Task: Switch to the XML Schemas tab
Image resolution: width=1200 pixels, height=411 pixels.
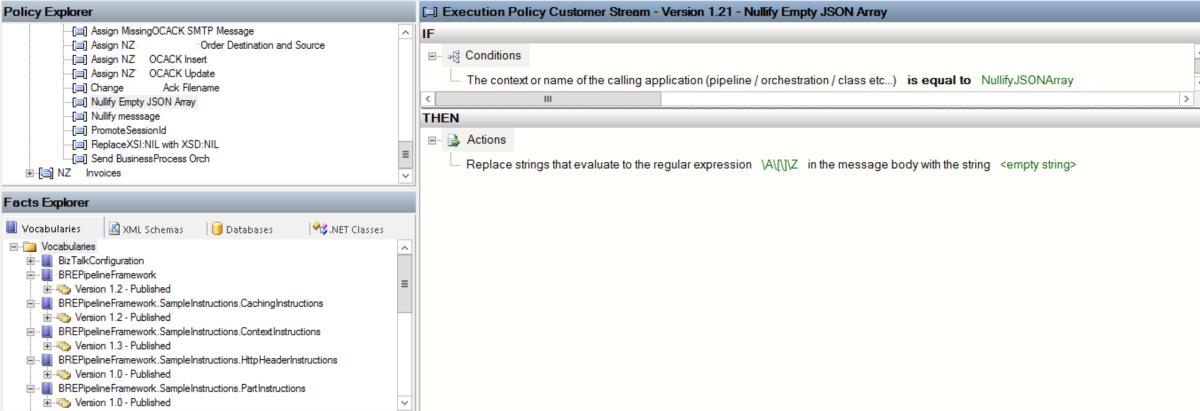Action: [x=145, y=229]
